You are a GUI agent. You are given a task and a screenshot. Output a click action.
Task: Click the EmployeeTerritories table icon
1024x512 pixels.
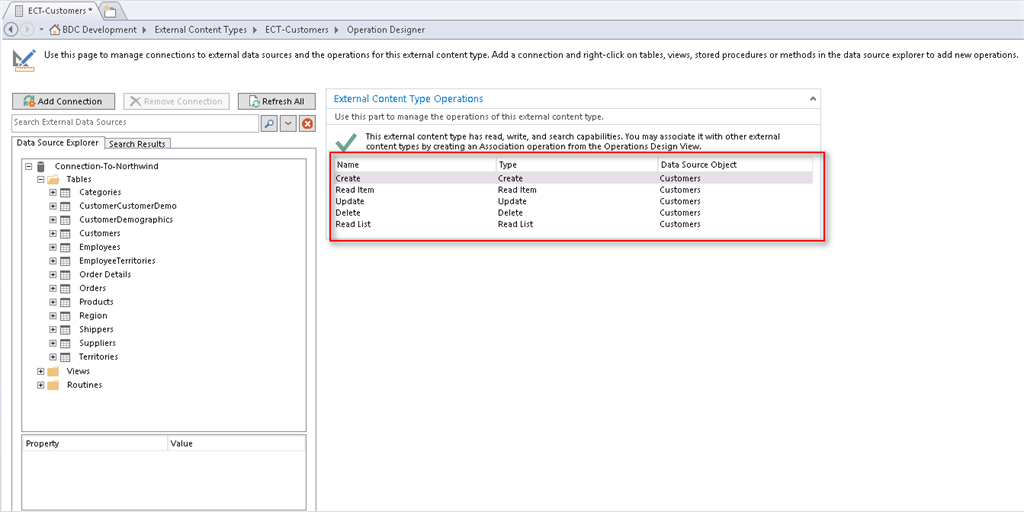pyautogui.click(x=65, y=261)
